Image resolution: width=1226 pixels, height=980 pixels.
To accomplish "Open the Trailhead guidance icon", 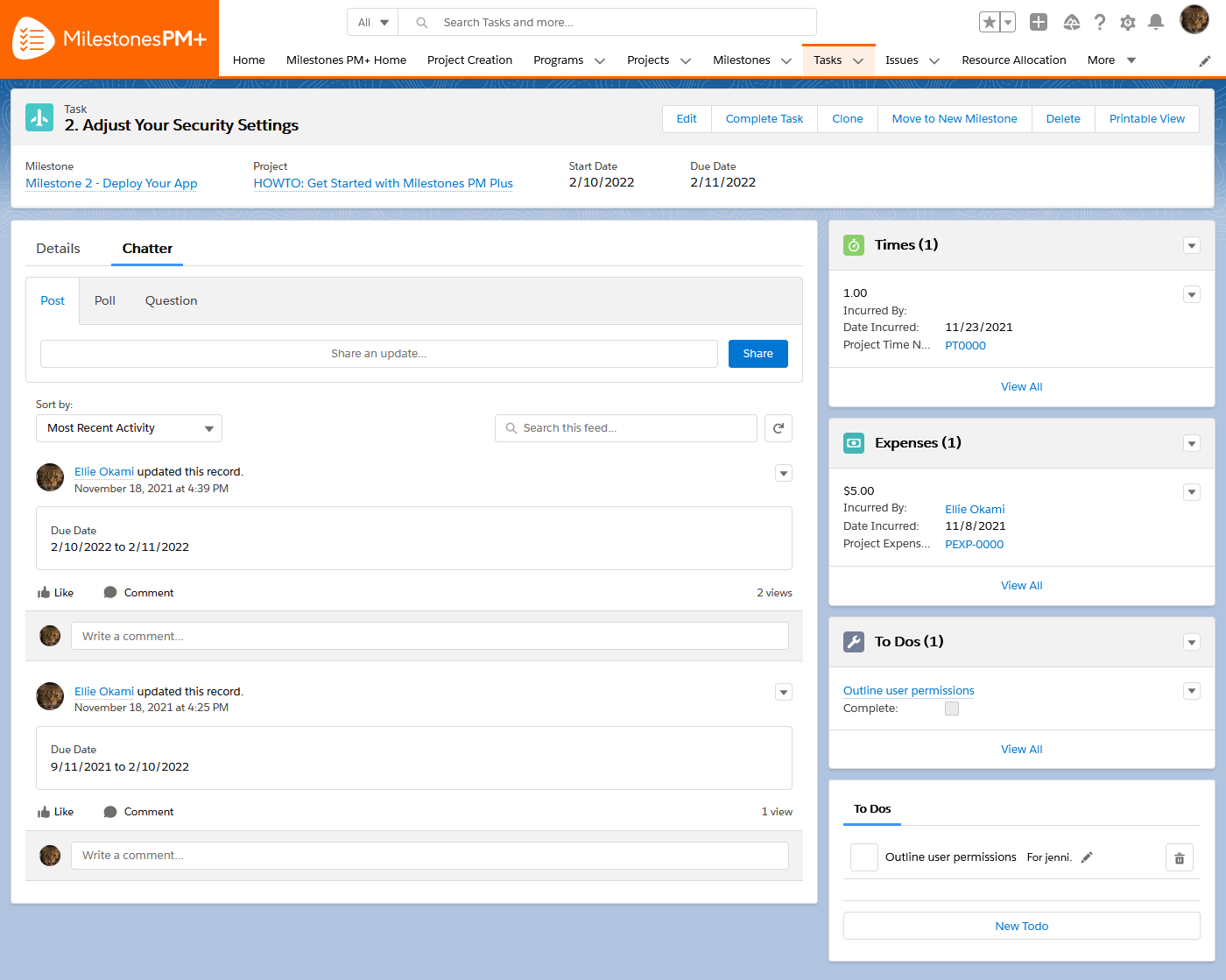I will tap(1071, 22).
